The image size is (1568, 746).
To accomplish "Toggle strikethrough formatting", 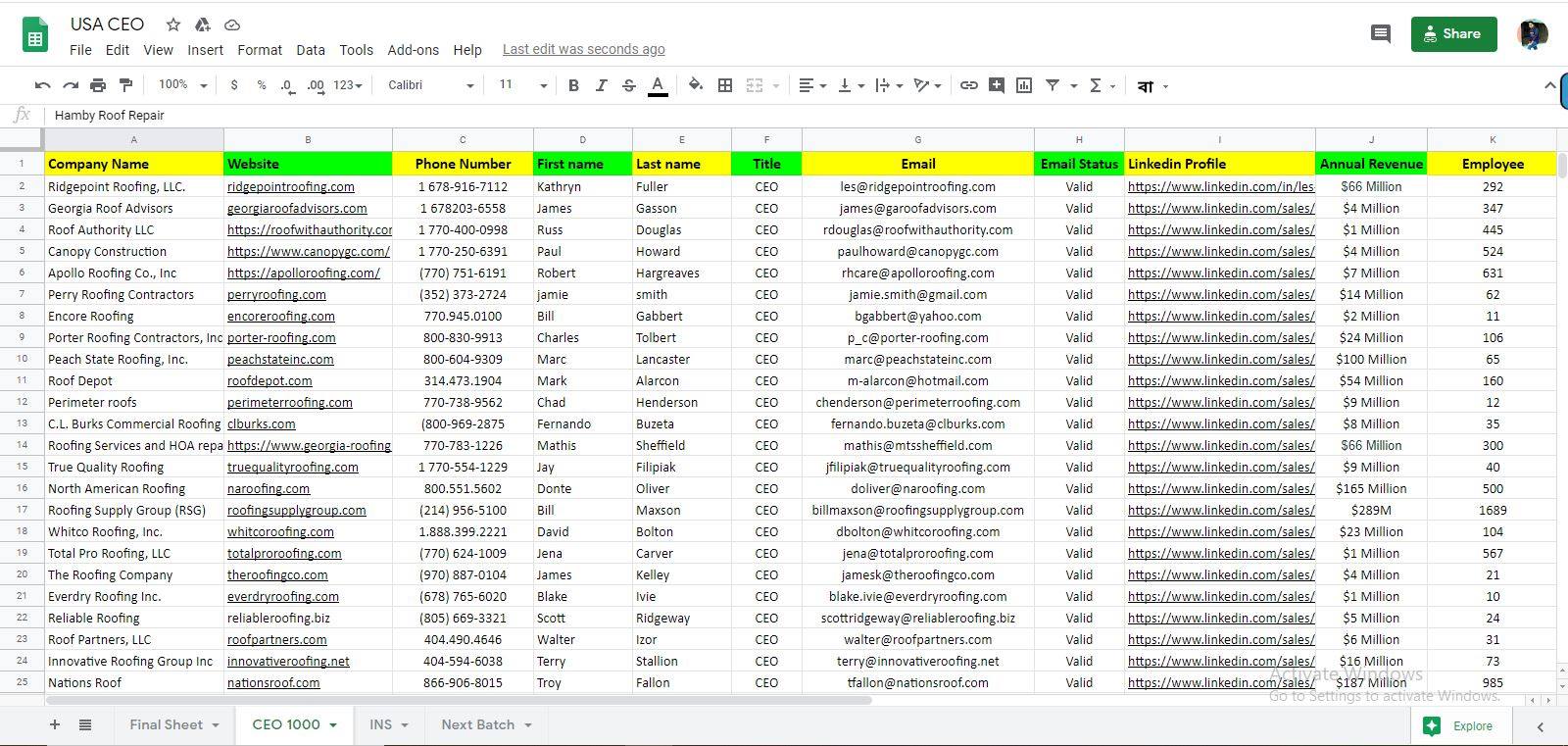I will [629, 85].
